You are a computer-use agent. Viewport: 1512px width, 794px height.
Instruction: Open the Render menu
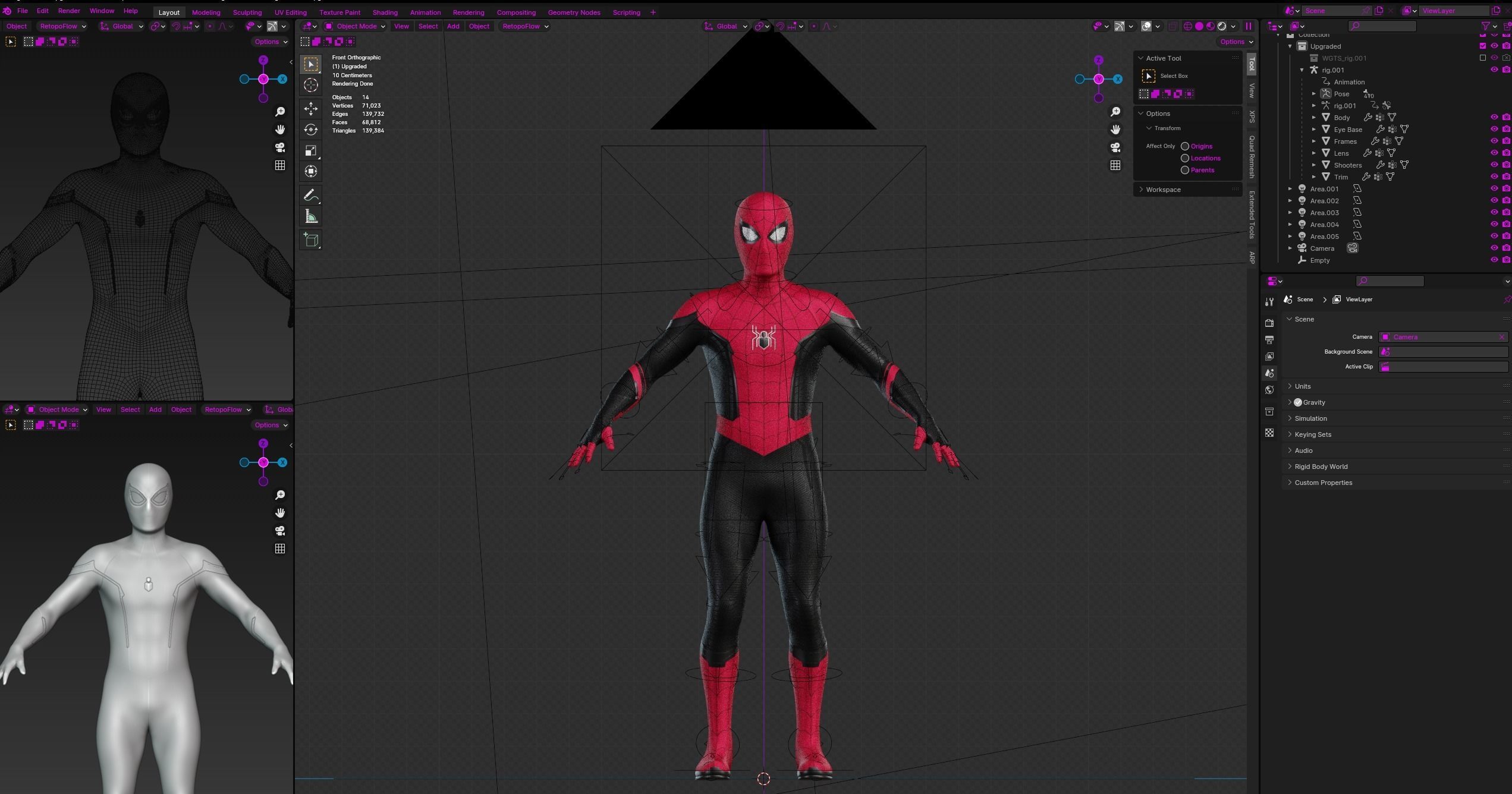coord(69,11)
